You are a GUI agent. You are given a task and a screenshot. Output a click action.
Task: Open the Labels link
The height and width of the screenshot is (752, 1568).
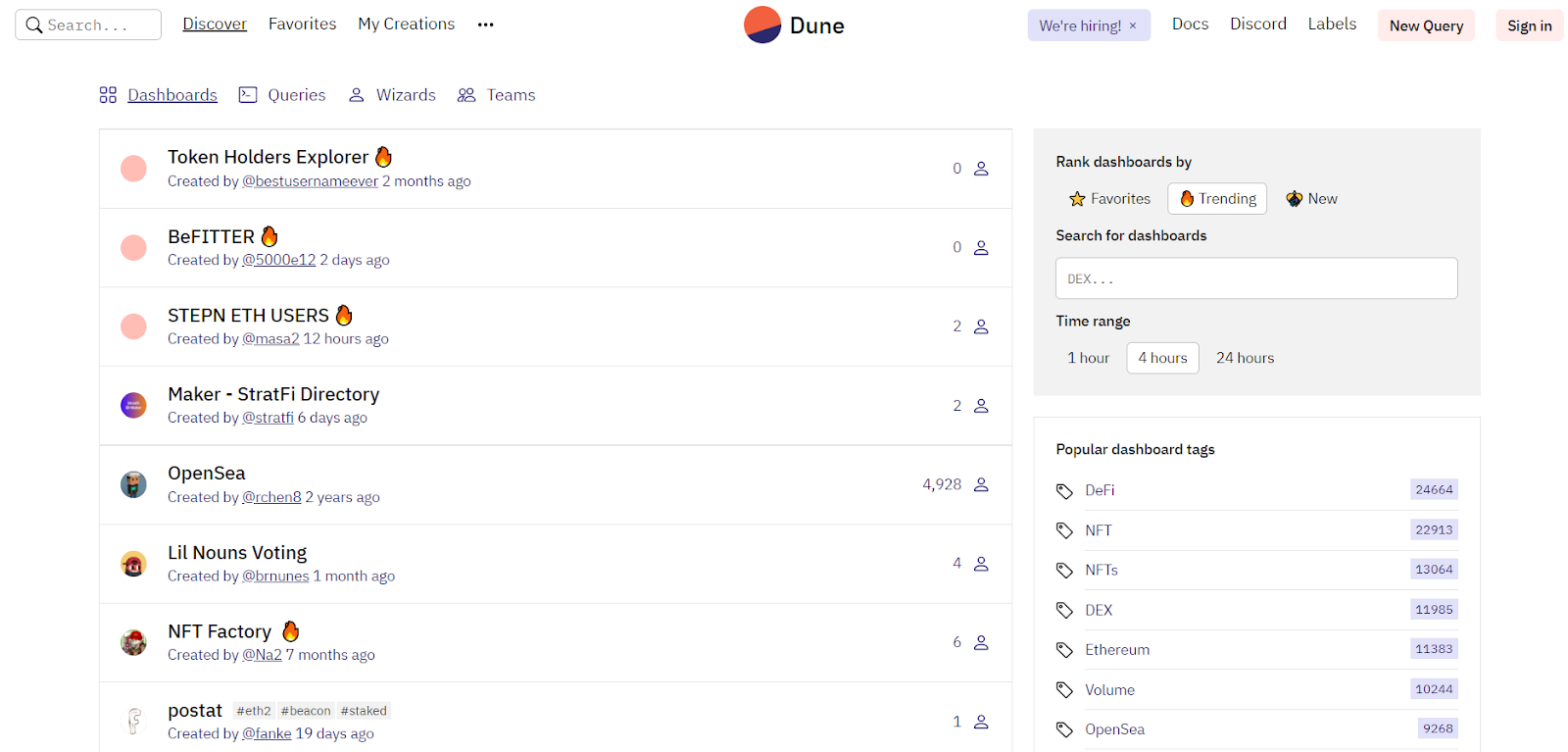coord(1332,24)
